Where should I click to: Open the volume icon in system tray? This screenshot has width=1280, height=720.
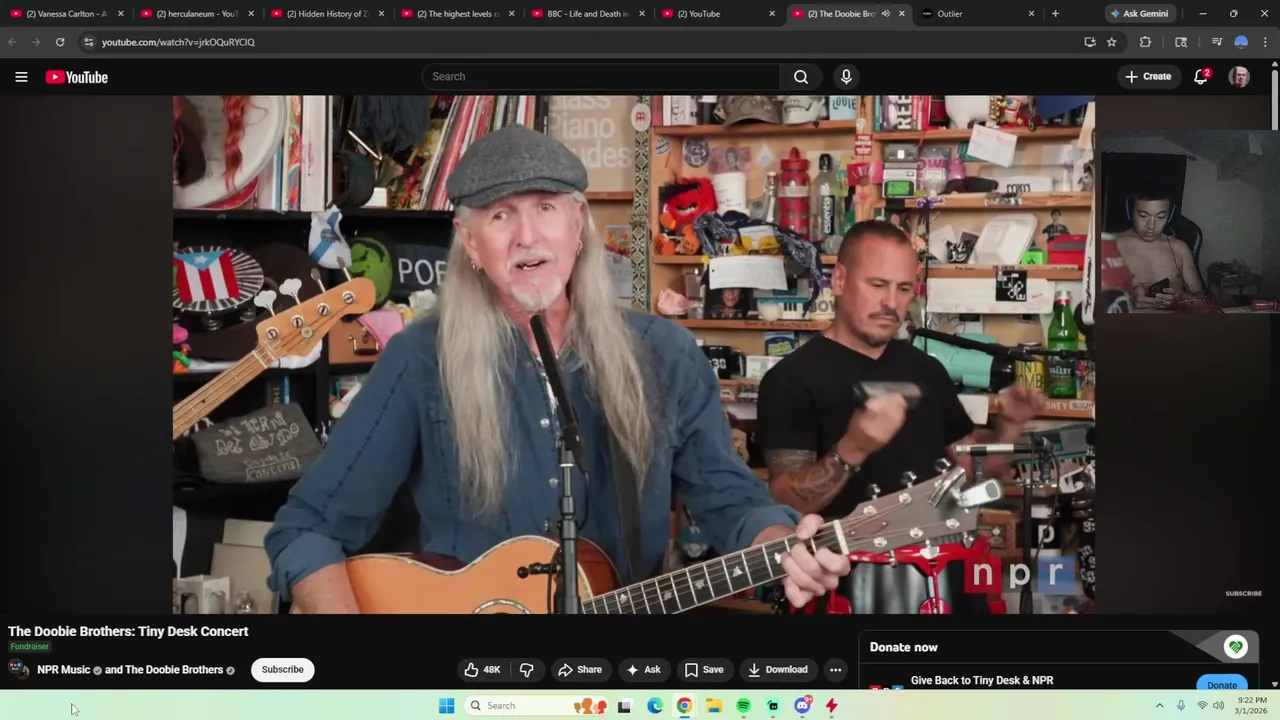(x=1218, y=706)
